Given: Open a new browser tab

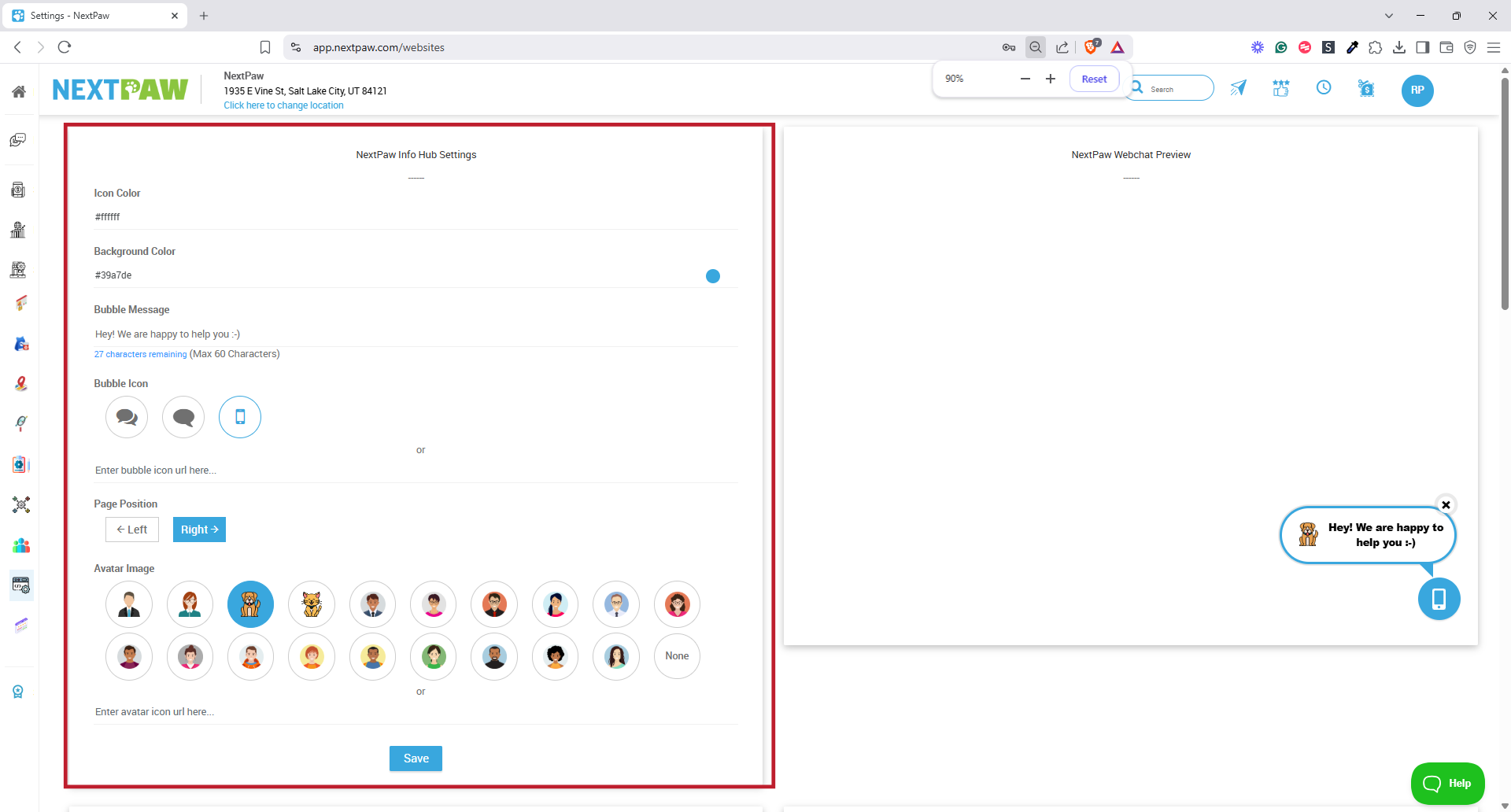Looking at the screenshot, I should pyautogui.click(x=204, y=16).
